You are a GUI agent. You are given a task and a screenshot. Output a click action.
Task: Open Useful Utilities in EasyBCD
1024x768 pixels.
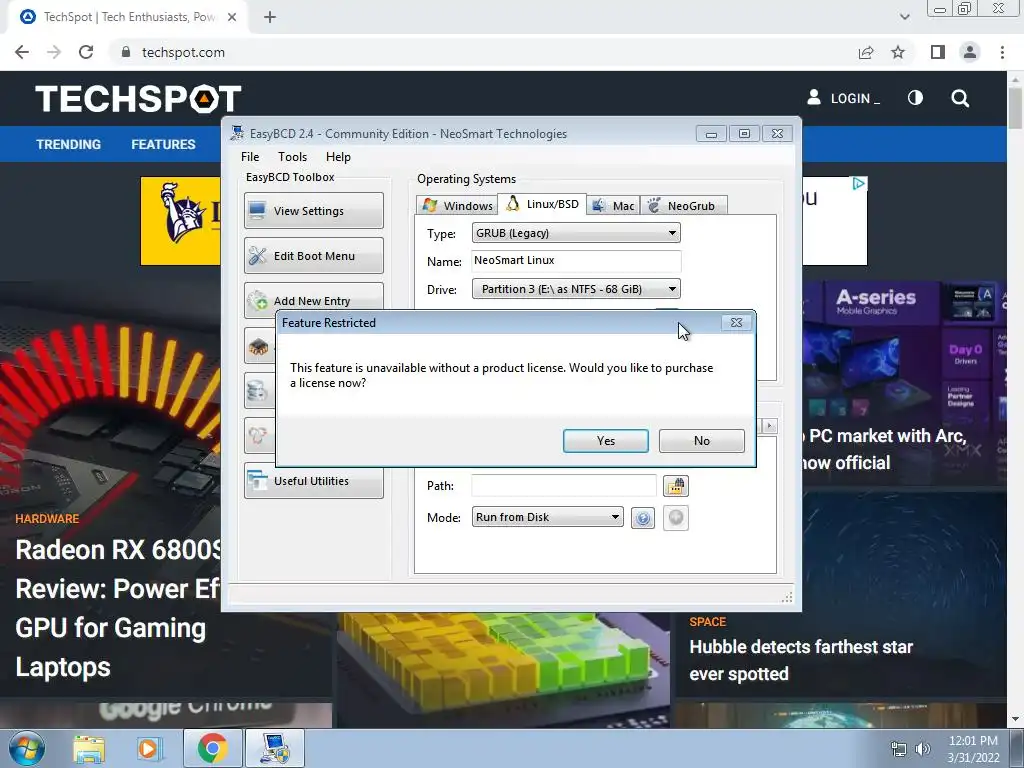[x=313, y=481]
